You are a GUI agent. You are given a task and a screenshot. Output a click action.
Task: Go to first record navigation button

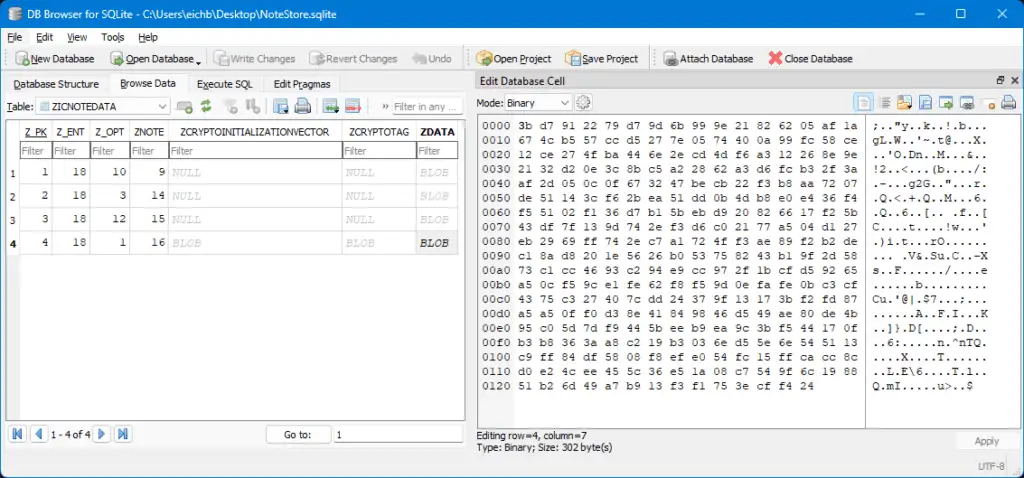click(18, 434)
